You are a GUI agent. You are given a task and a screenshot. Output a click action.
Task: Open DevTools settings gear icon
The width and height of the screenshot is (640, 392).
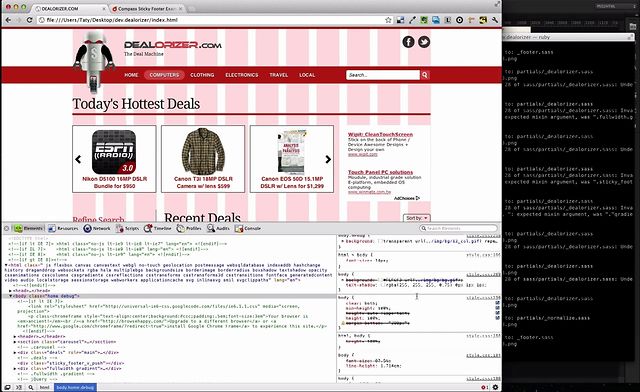pos(495,387)
